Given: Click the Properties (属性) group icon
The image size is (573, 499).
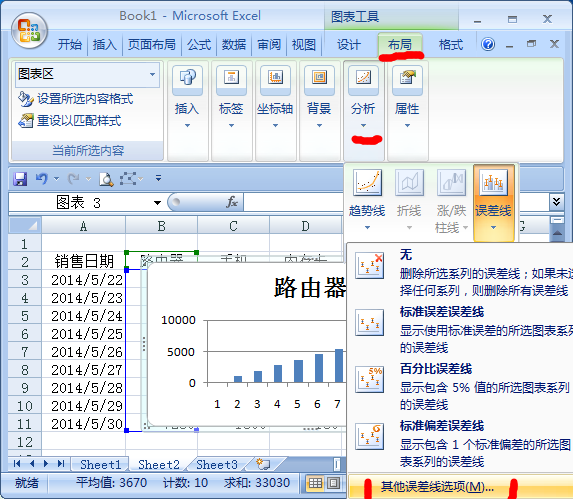Looking at the screenshot, I should coord(407,78).
